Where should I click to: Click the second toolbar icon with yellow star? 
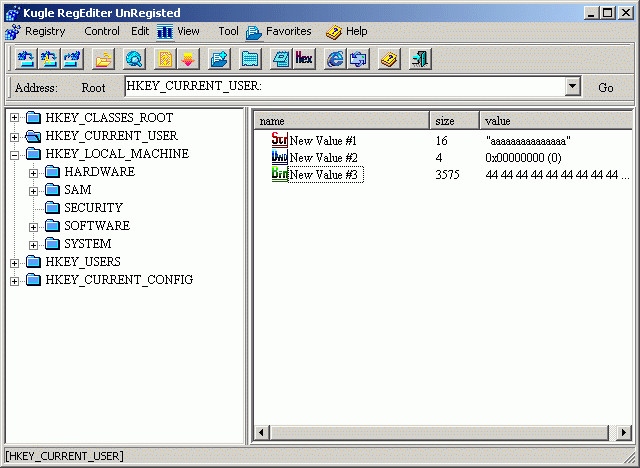pos(49,60)
